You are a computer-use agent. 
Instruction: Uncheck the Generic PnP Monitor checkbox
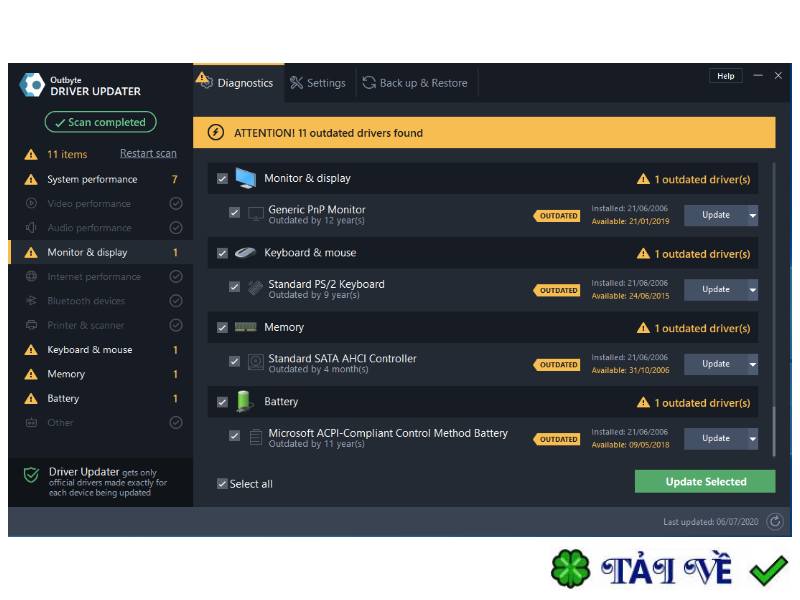tap(234, 212)
